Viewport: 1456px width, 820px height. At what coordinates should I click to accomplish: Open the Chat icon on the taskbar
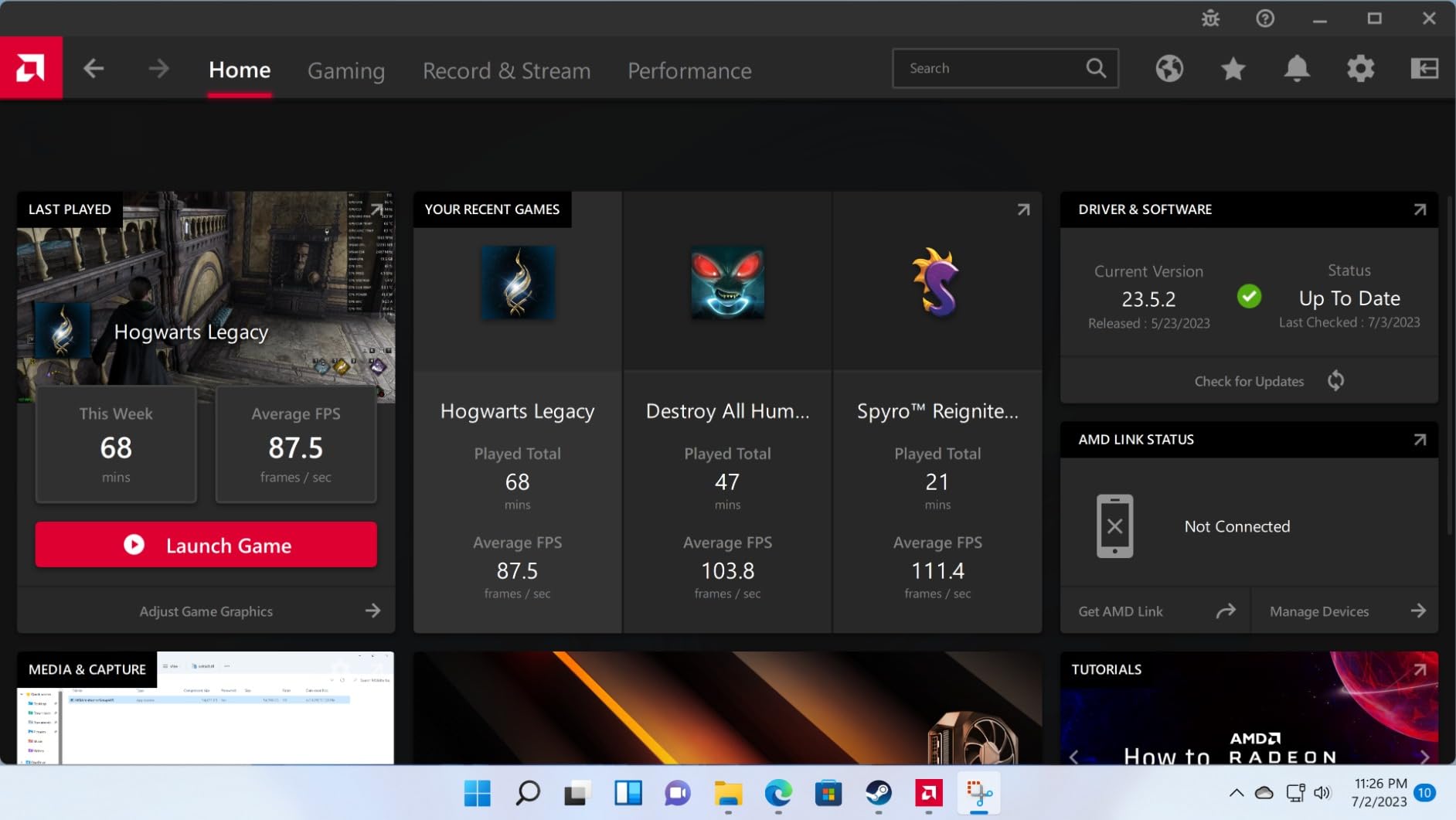click(678, 793)
